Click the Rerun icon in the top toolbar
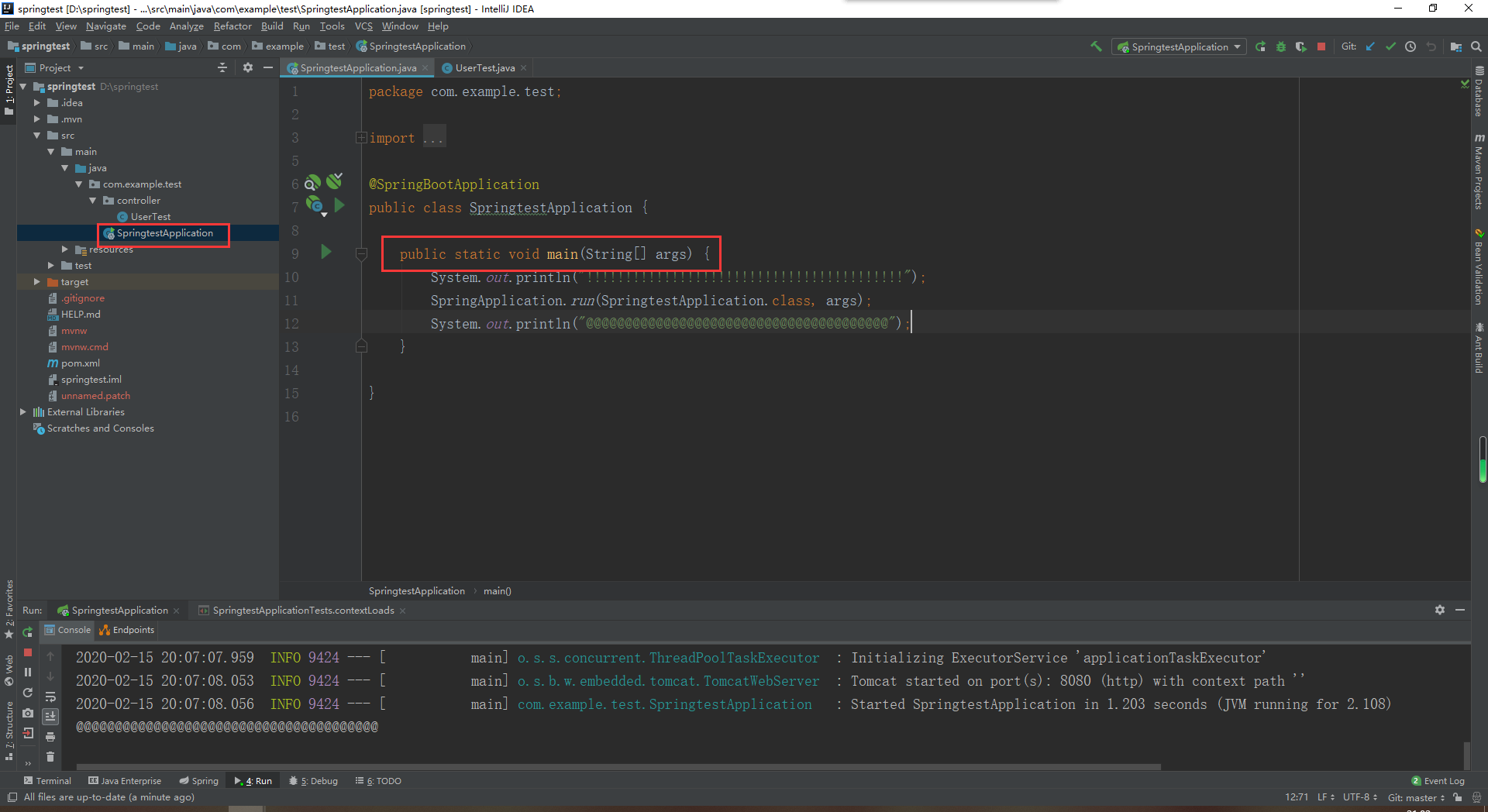The image size is (1488, 812). (1261, 46)
